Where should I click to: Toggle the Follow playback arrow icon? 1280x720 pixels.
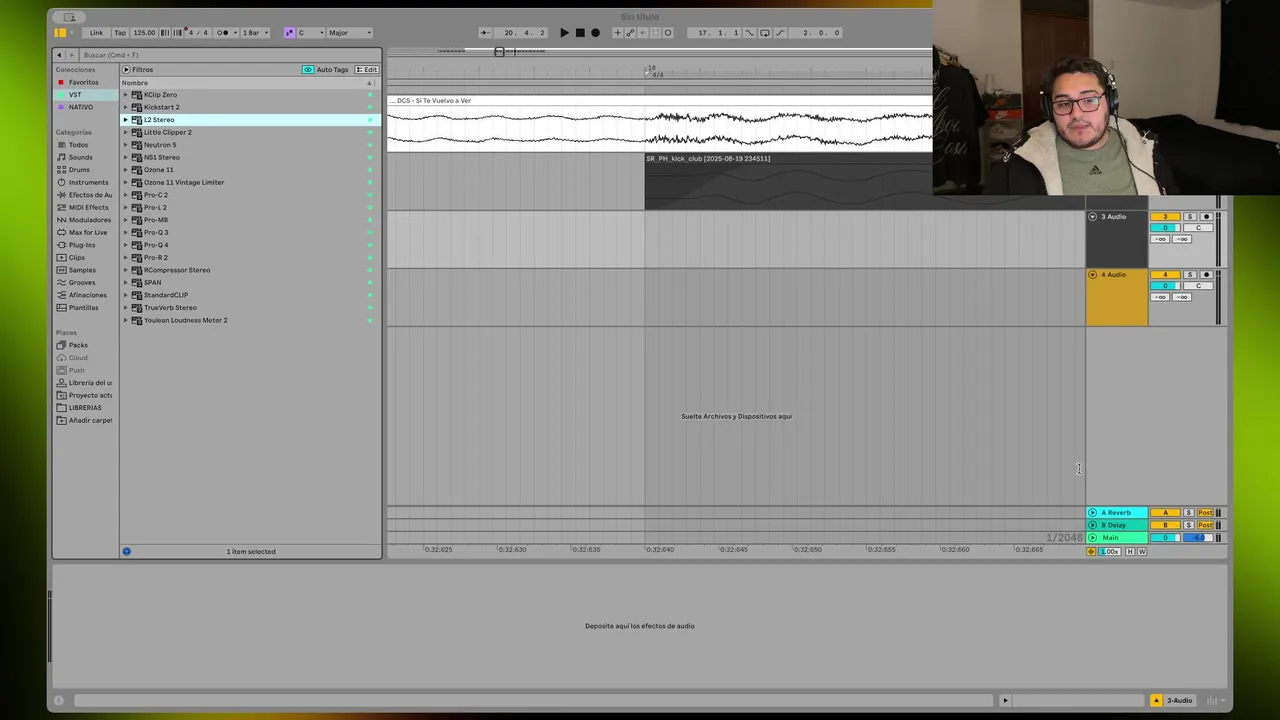(x=485, y=33)
